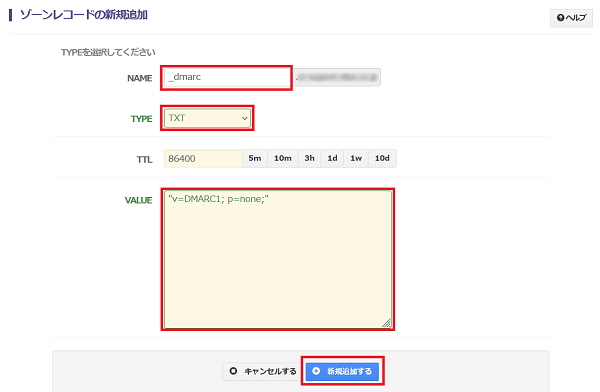Click the cancel button's circle-x icon

[x=233, y=371]
